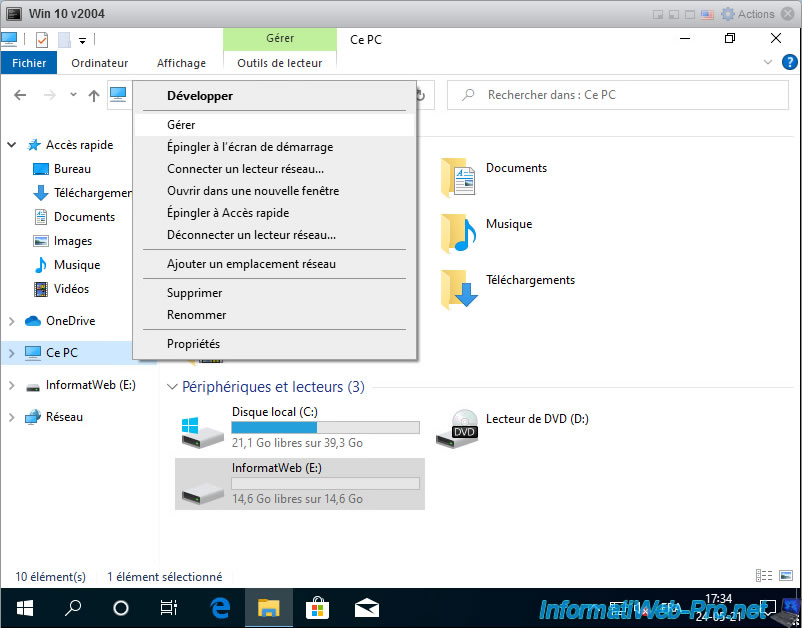The width and height of the screenshot is (802, 628).
Task: Open the Microsoft Store taskbar icon
Action: click(x=317, y=607)
